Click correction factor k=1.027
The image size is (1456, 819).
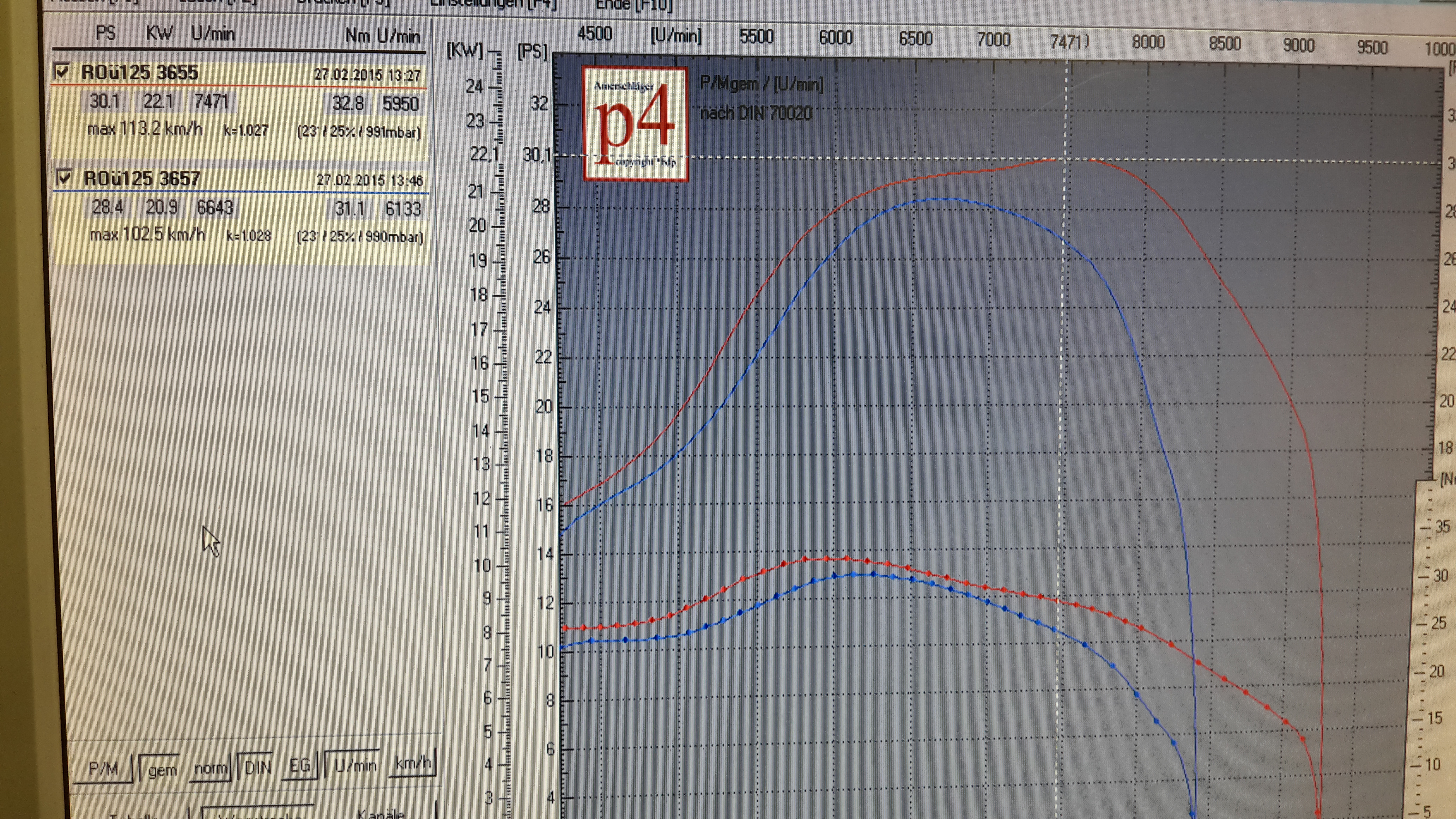click(x=246, y=131)
